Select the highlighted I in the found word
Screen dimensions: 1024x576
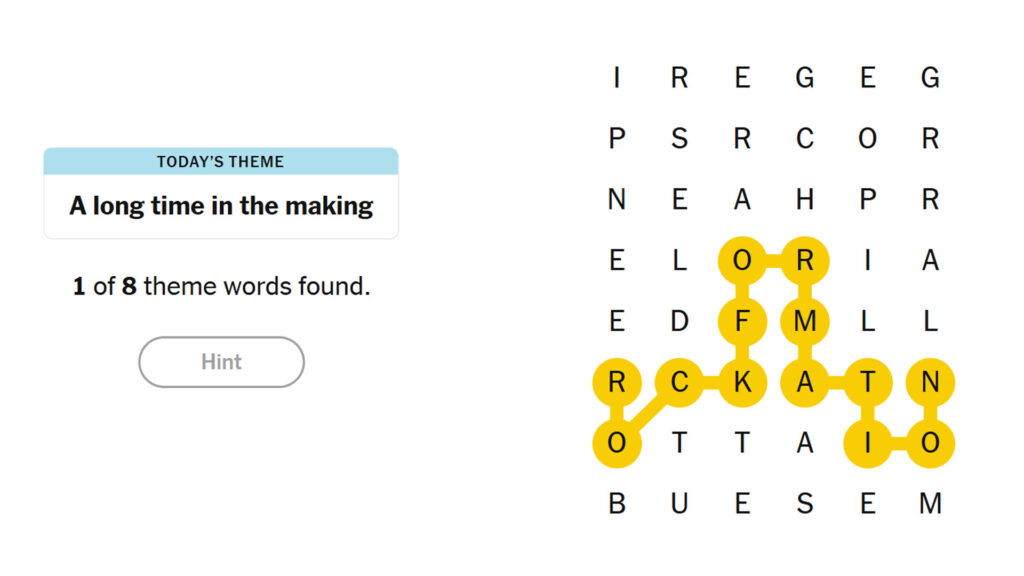coord(869,442)
